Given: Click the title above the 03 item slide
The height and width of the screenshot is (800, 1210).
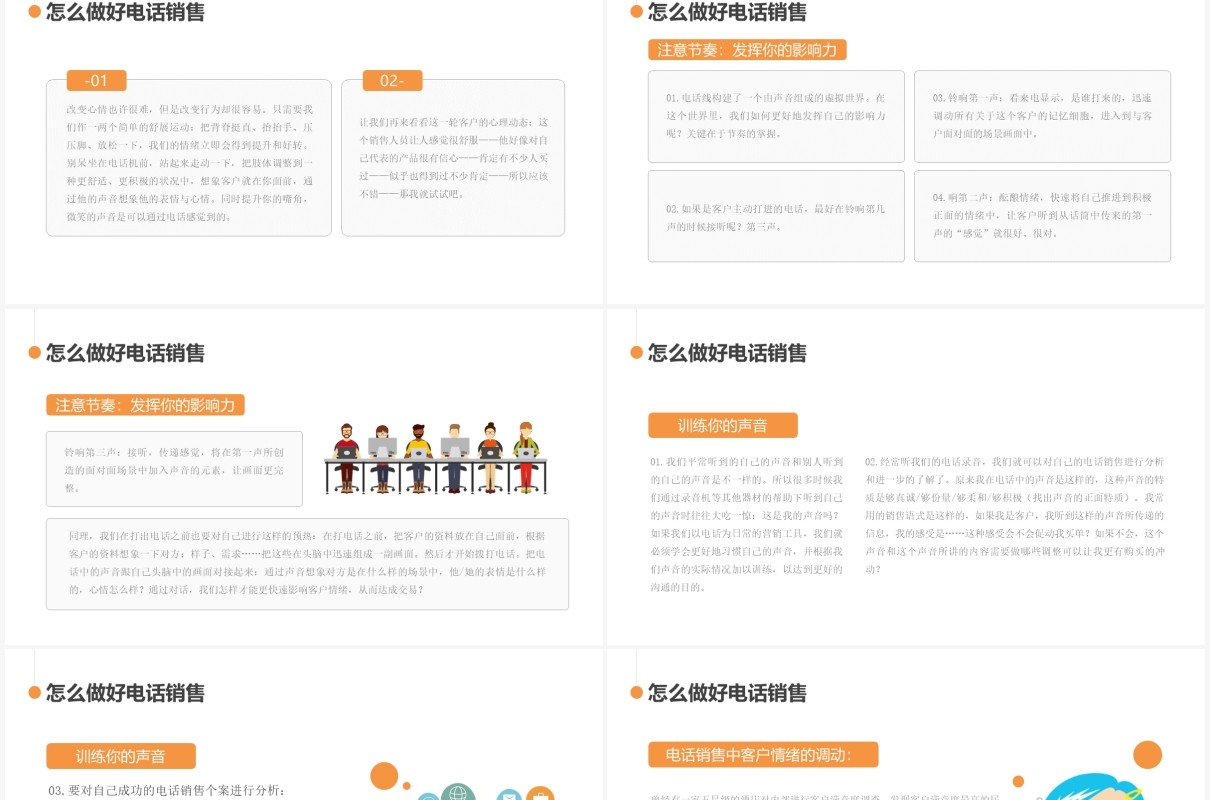Looking at the screenshot, I should (x=125, y=693).
